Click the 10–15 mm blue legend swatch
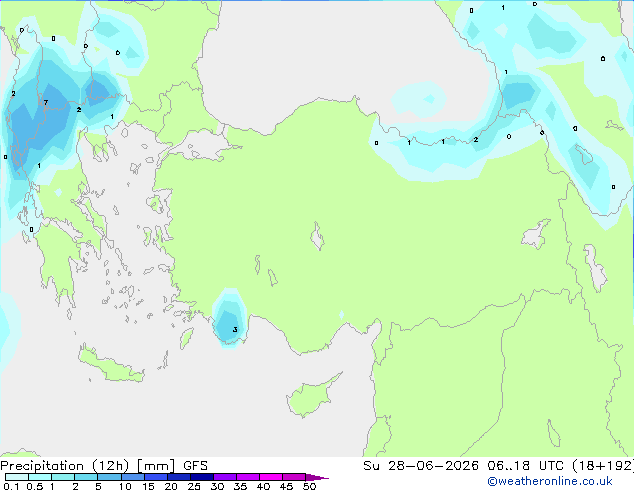 (133, 477)
